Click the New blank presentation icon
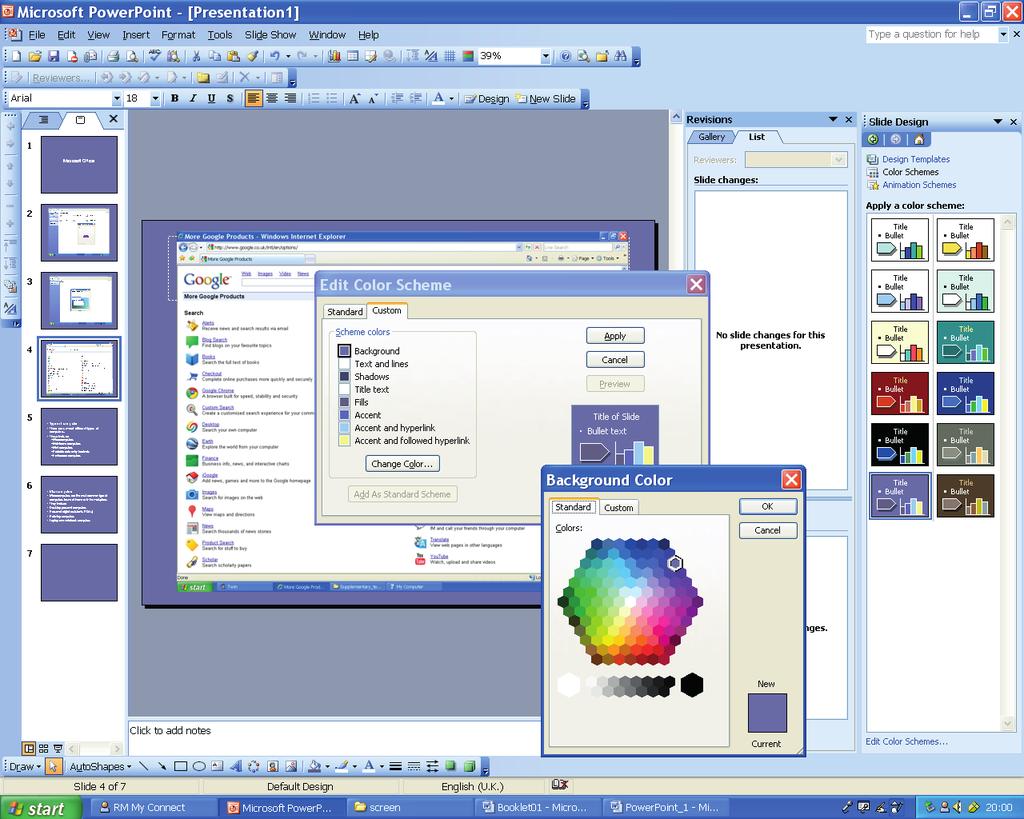Image resolution: width=1024 pixels, height=819 pixels. coord(17,57)
